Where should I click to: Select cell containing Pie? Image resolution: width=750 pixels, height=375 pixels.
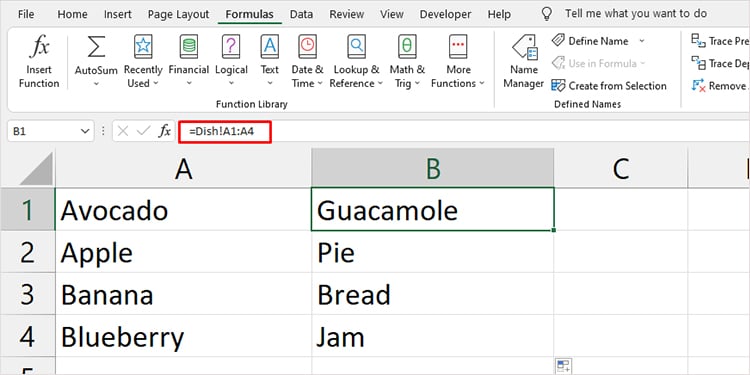[432, 252]
